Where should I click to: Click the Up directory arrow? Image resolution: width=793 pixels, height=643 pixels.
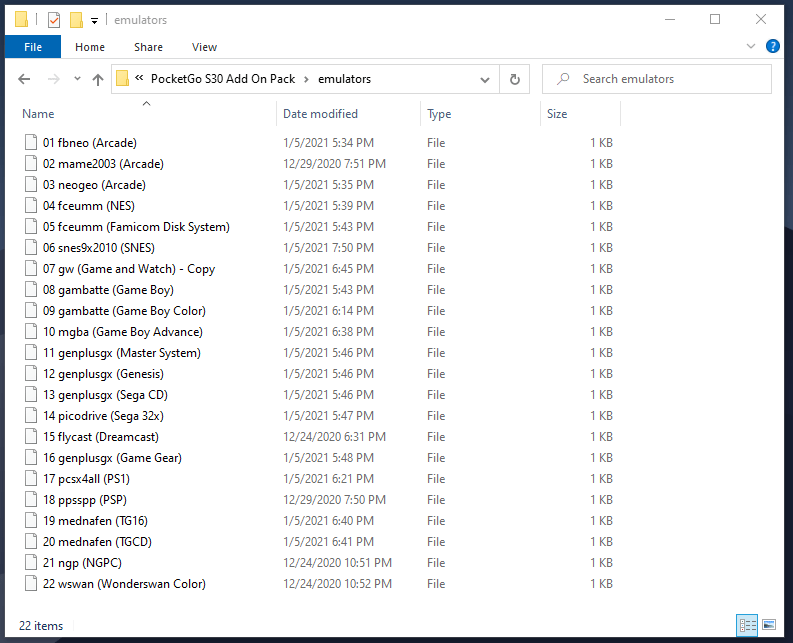coord(98,79)
